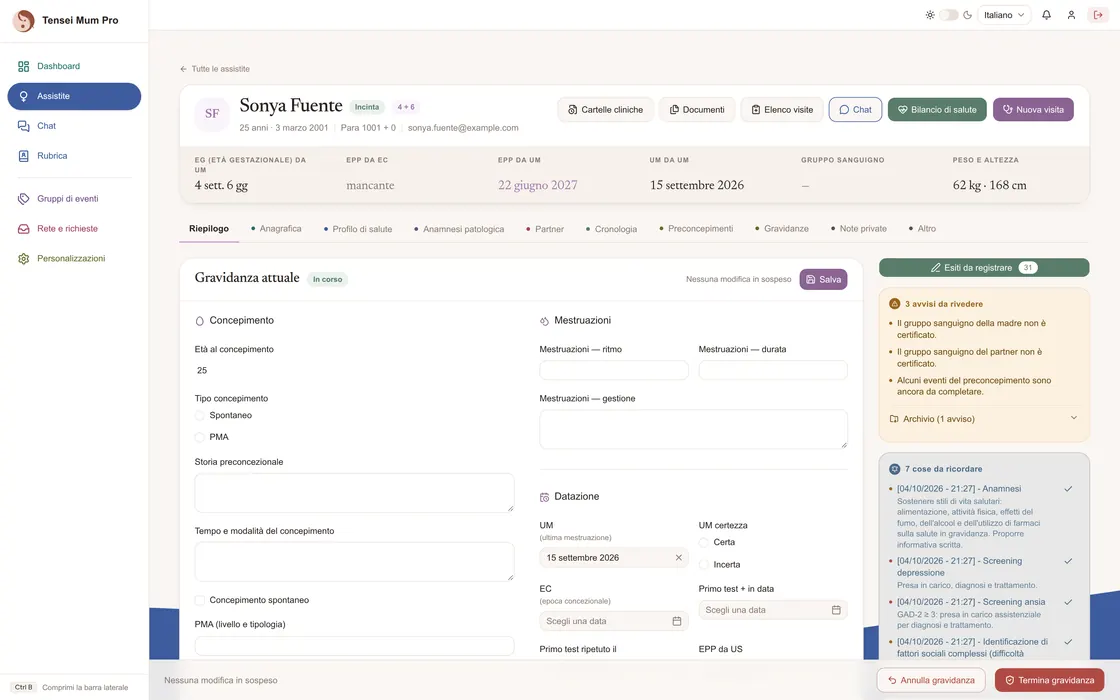Open the UM date picker field
Viewport: 1120px width, 700px height.
point(613,558)
